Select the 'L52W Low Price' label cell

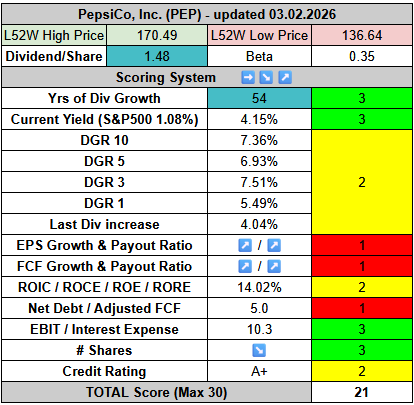pyautogui.click(x=259, y=35)
